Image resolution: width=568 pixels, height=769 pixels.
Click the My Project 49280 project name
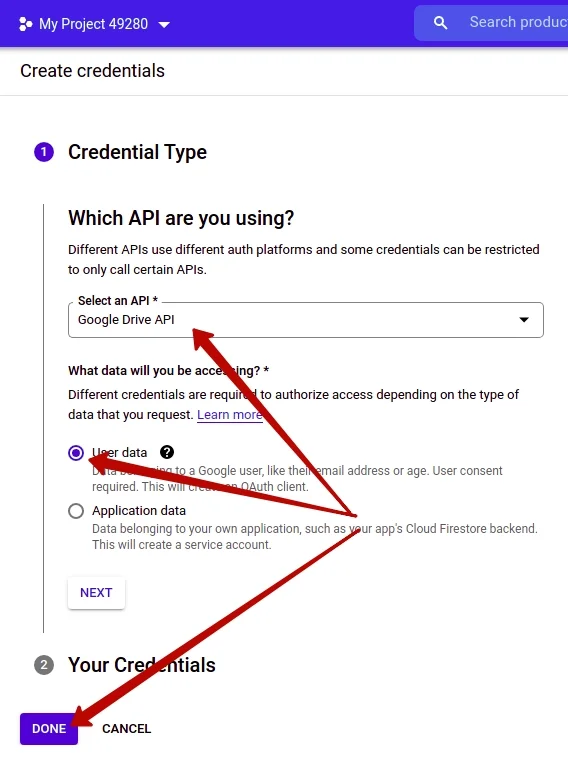93,24
